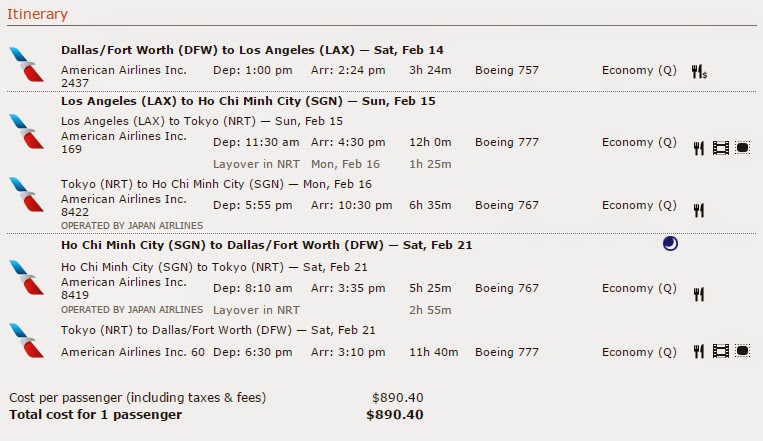Click the meal-for-purchase icon on the DFW–LAX flight

coord(699,71)
